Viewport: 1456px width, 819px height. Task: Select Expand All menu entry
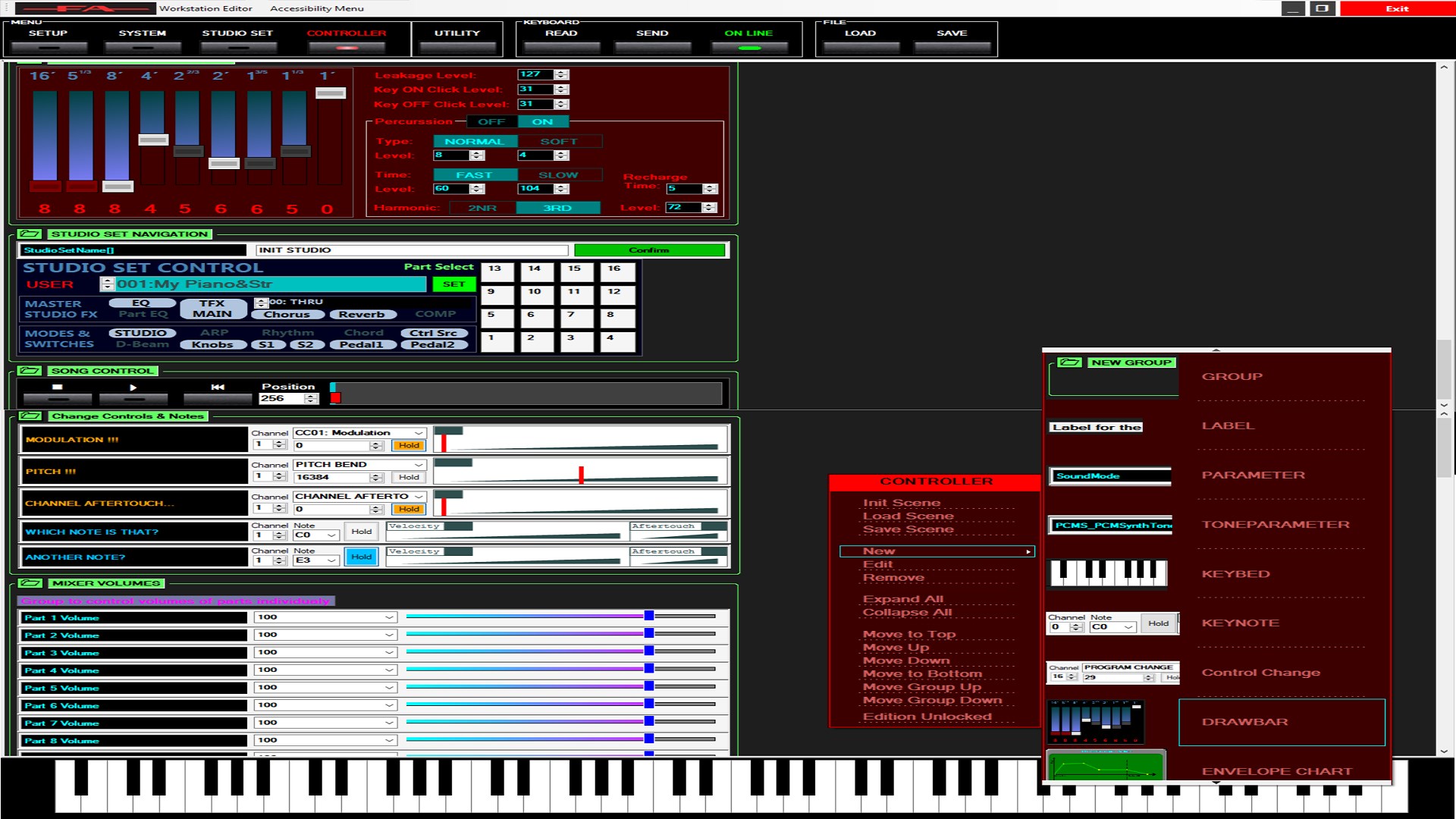click(x=902, y=599)
